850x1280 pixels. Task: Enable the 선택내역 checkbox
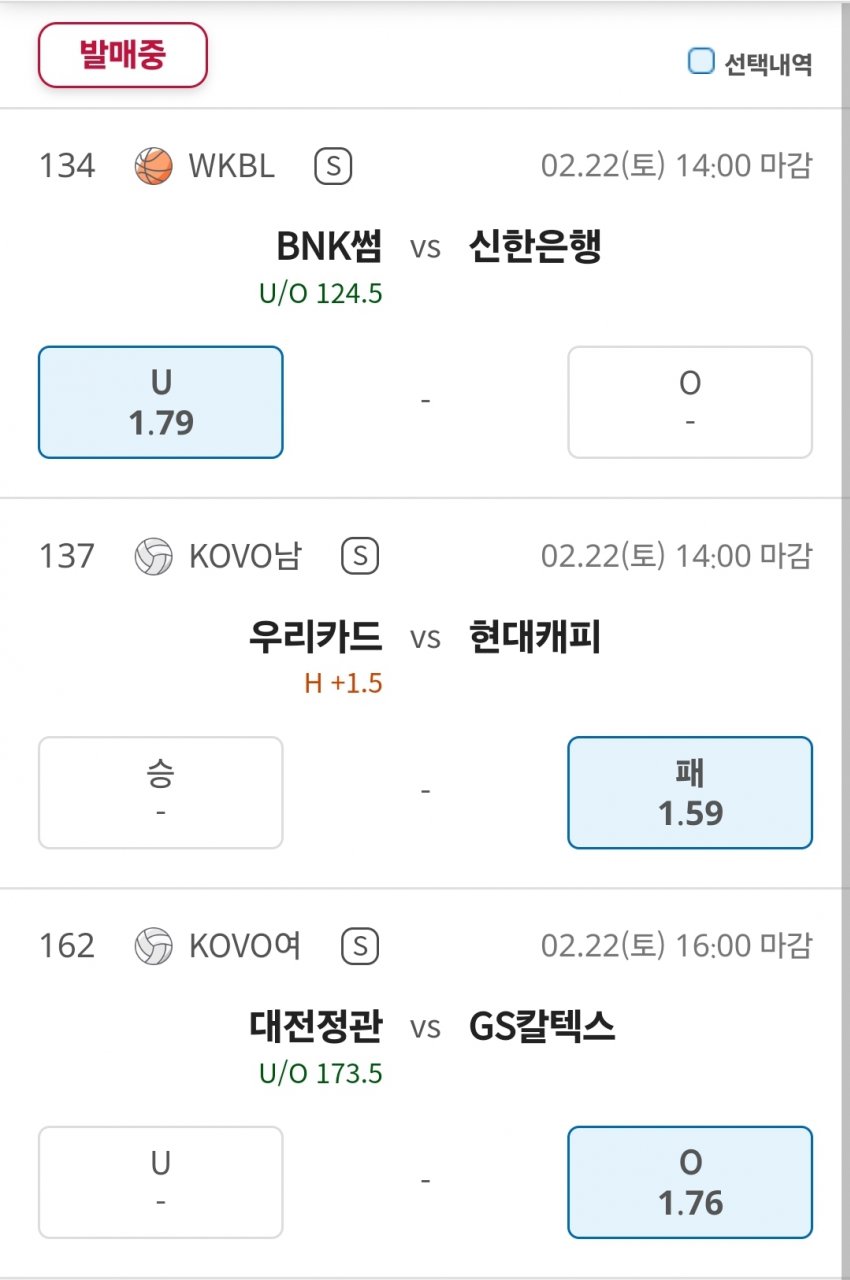tap(701, 62)
